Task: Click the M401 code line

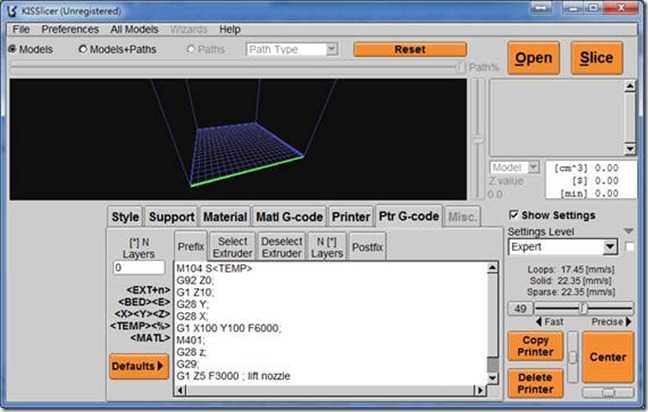Action: [191, 340]
